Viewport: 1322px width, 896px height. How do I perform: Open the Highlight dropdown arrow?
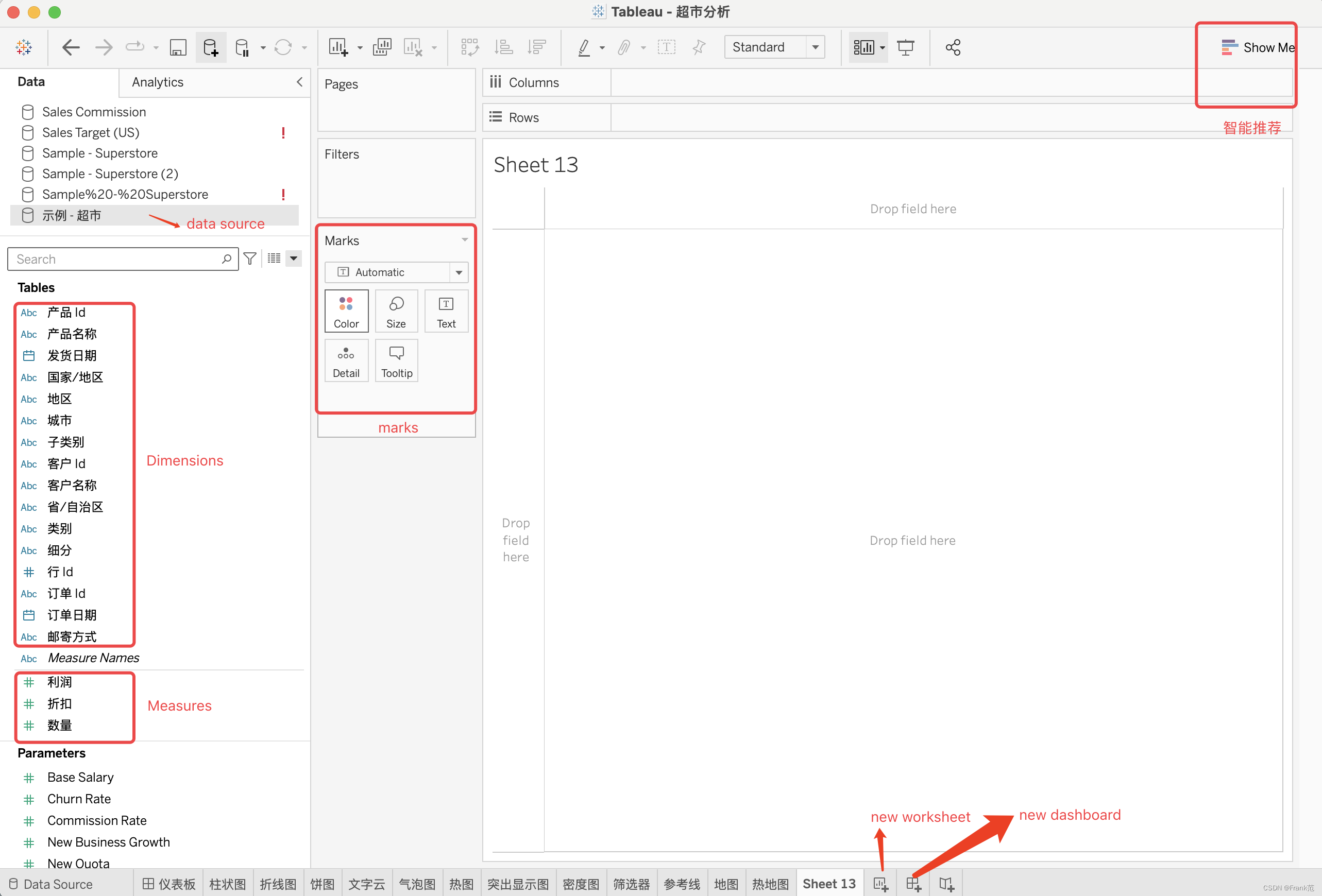pos(602,48)
